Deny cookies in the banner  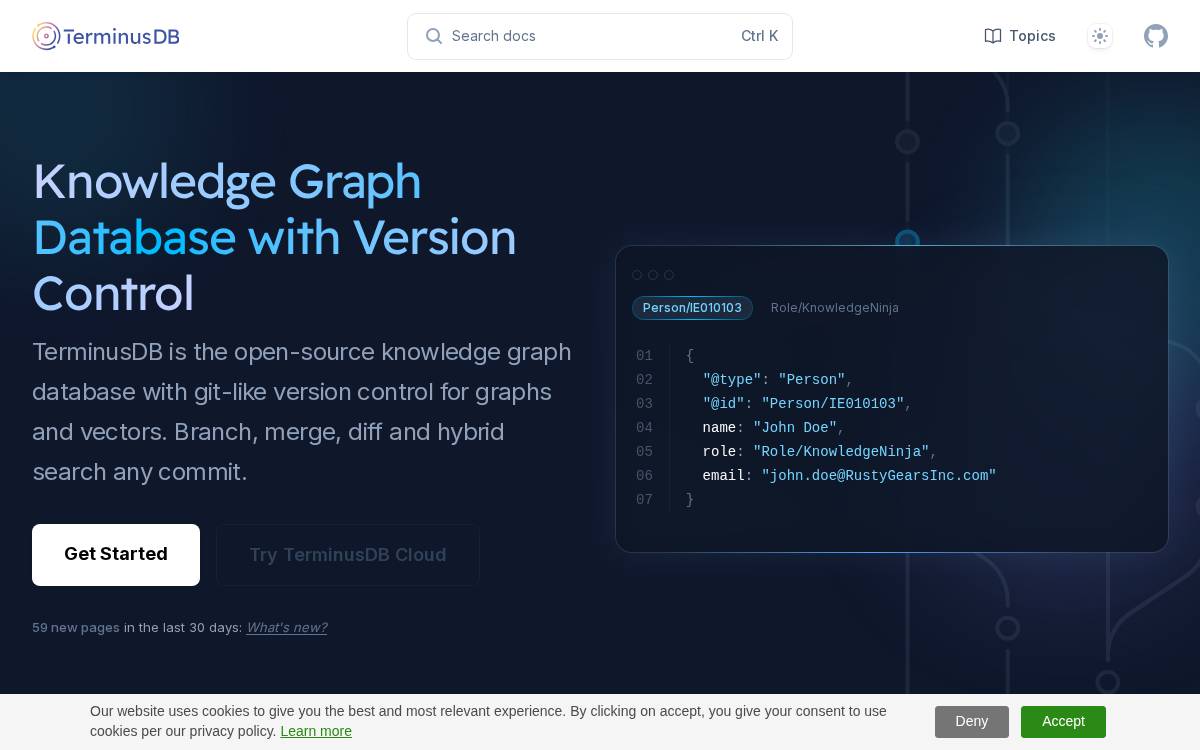point(972,721)
